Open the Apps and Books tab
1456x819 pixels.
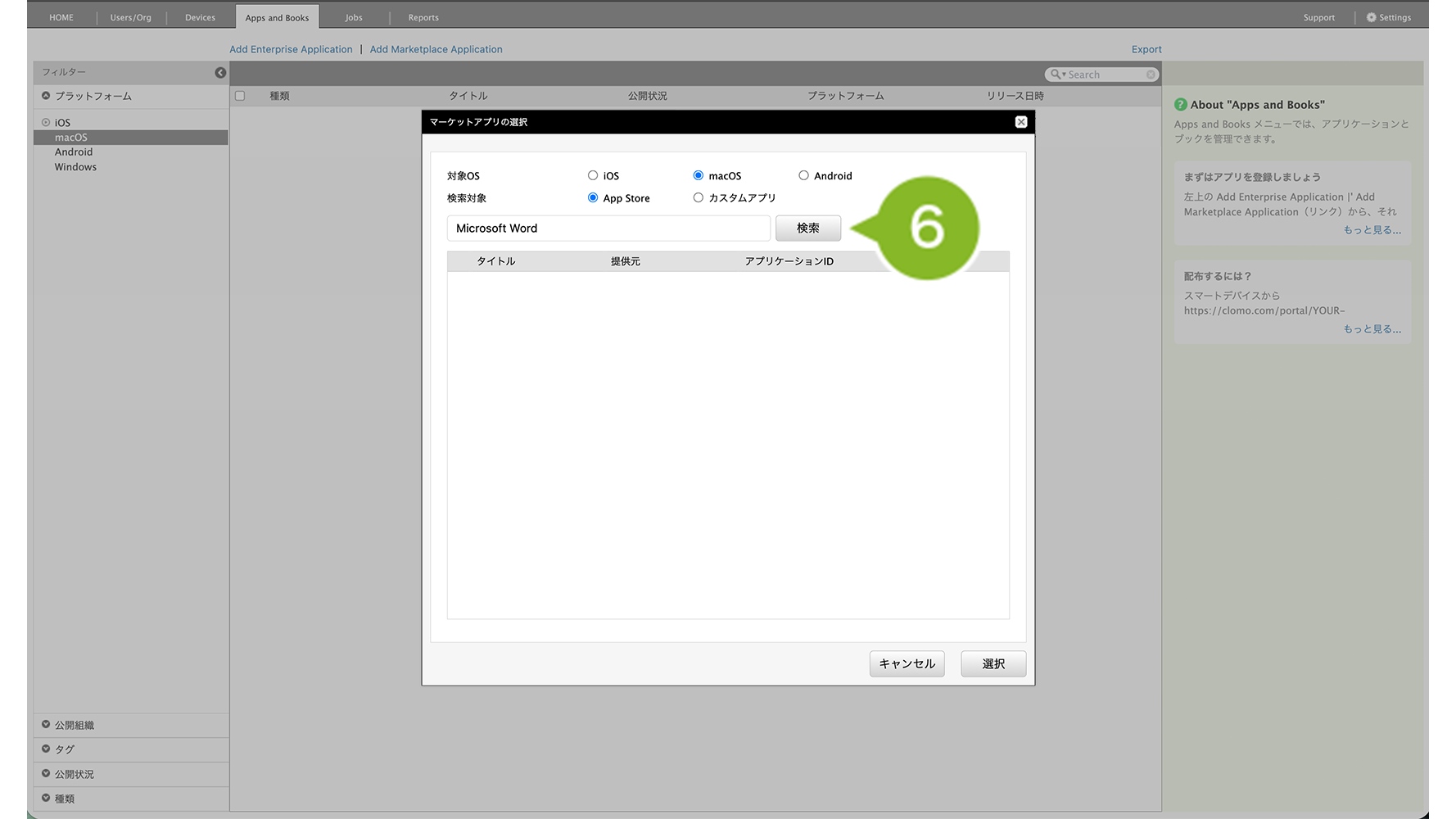277,17
